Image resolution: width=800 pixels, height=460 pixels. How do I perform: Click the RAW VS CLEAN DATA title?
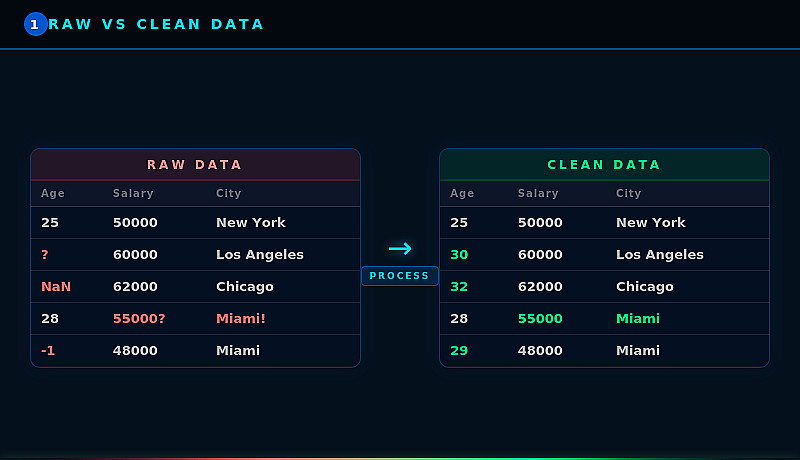point(157,24)
